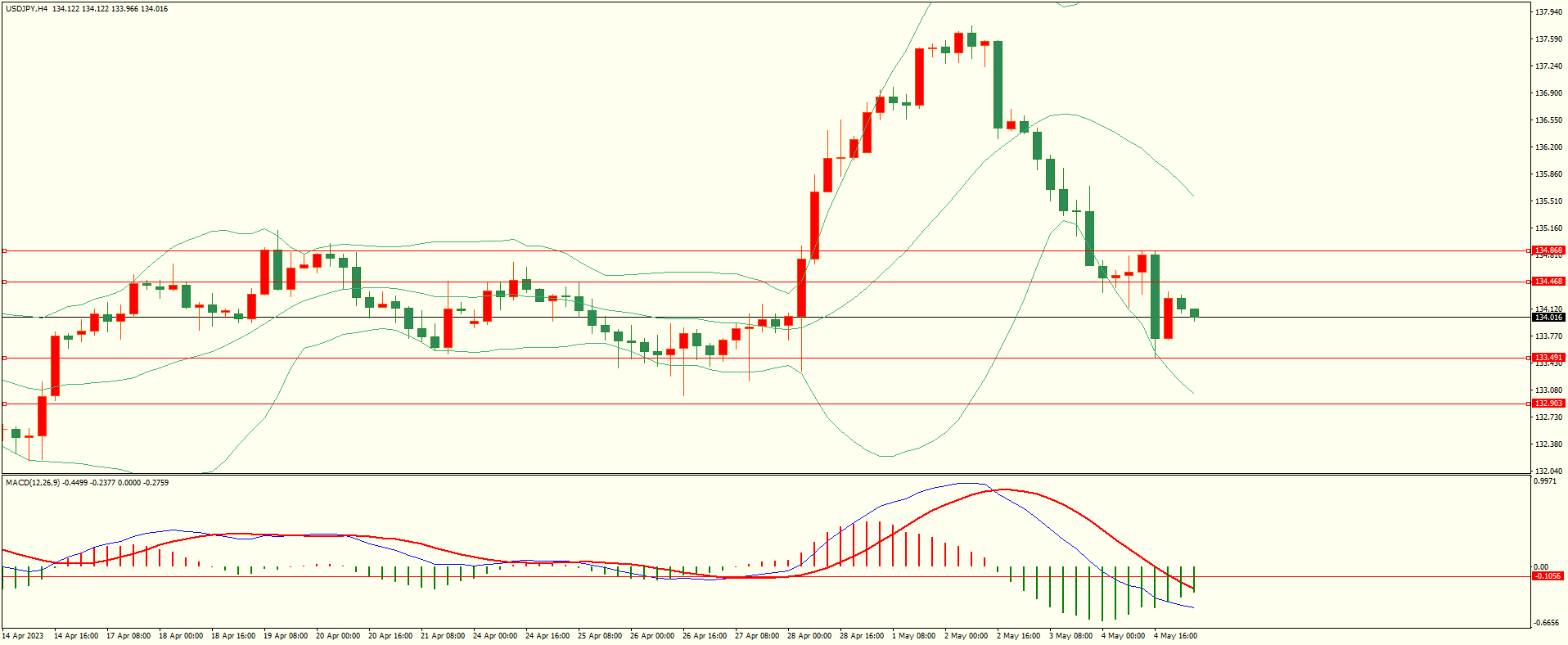The image size is (1568, 645).
Task: Click the 136.900 price axis label
Action: 1549,93
